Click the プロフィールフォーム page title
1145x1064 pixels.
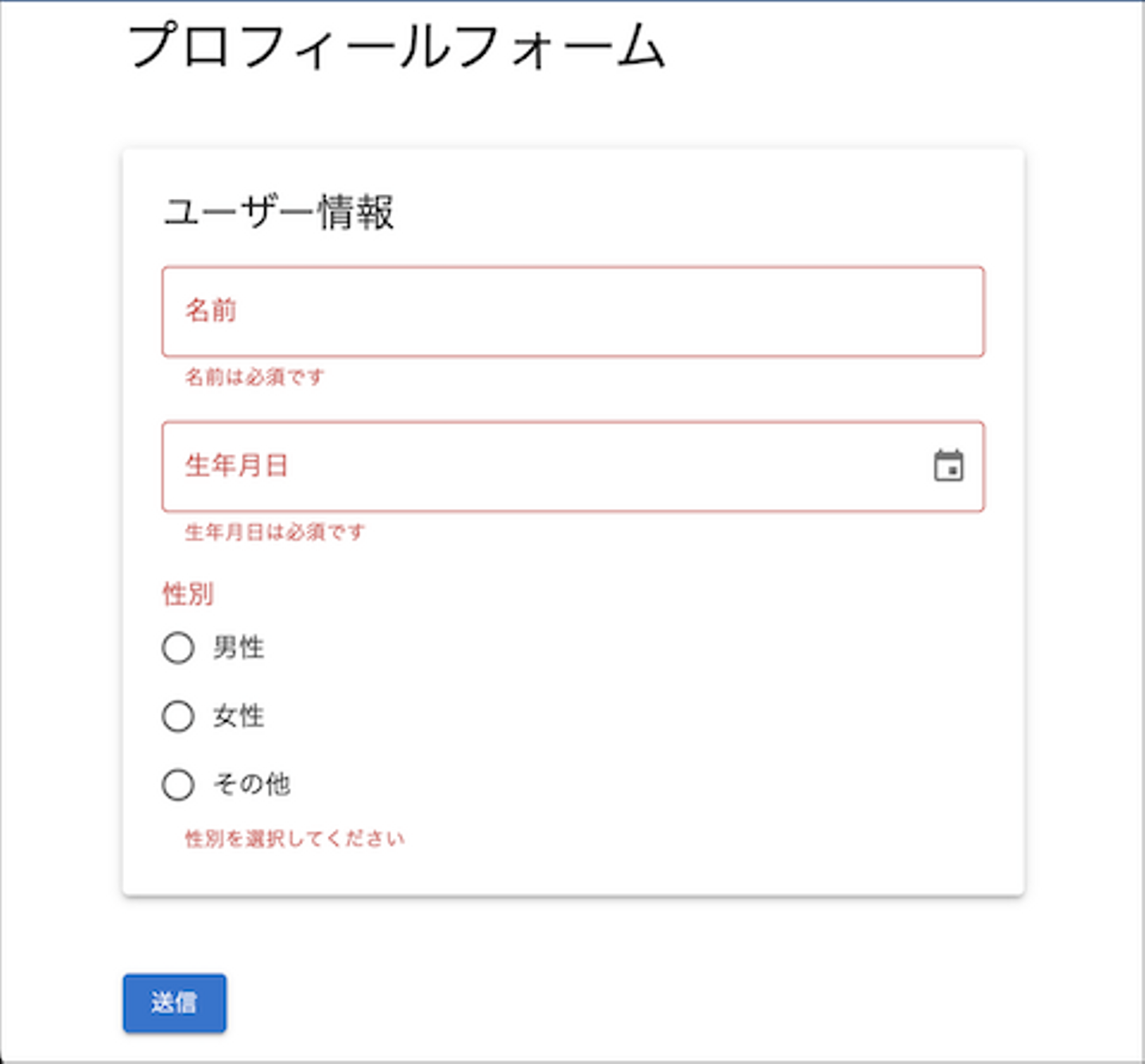tap(396, 46)
